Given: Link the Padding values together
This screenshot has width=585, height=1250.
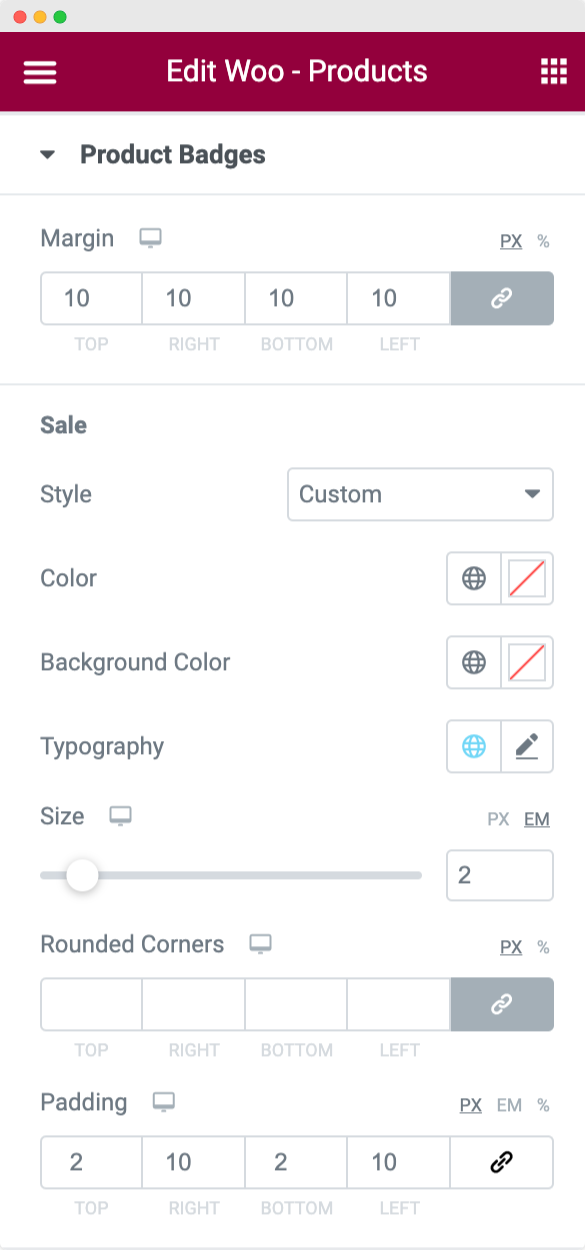Looking at the screenshot, I should (x=502, y=1162).
